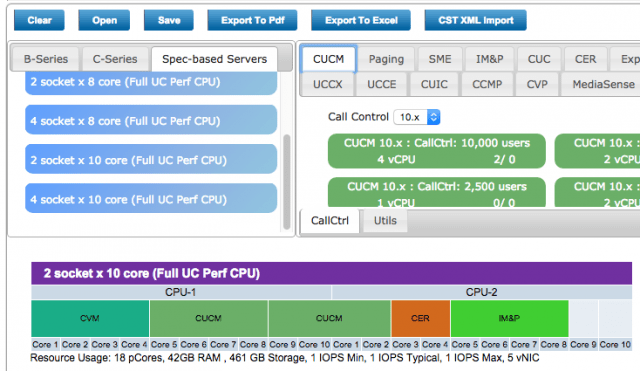Open the Paging product tab
Viewport: 640px width, 371px height.
[386, 59]
